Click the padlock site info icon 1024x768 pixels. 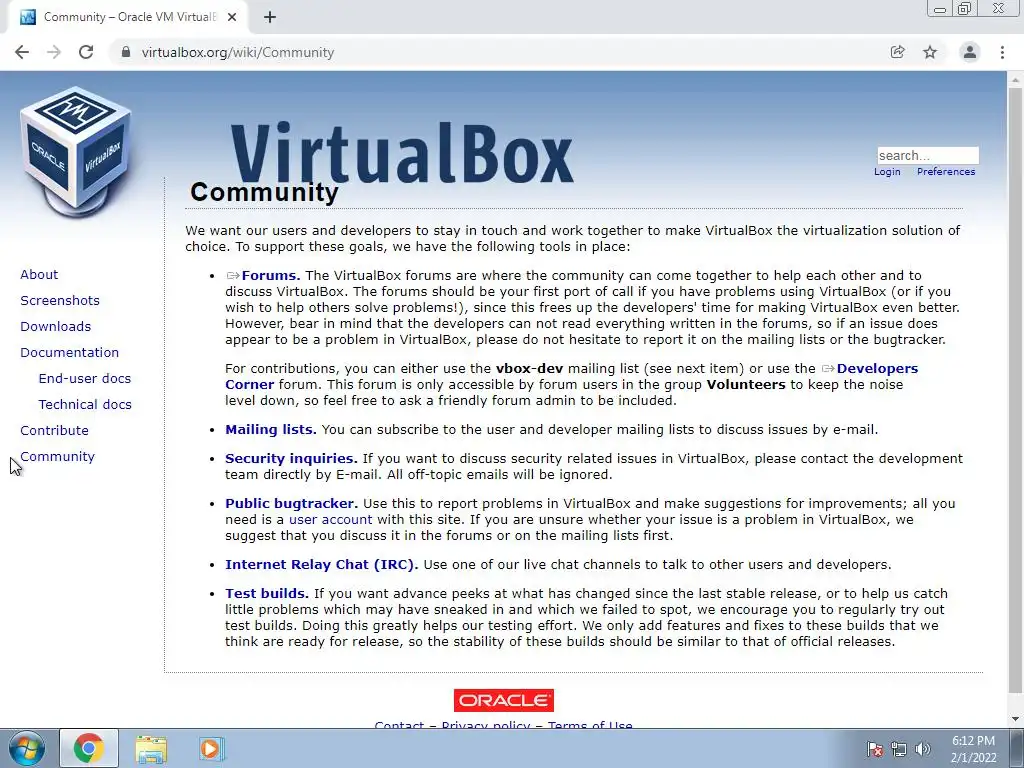pos(126,52)
